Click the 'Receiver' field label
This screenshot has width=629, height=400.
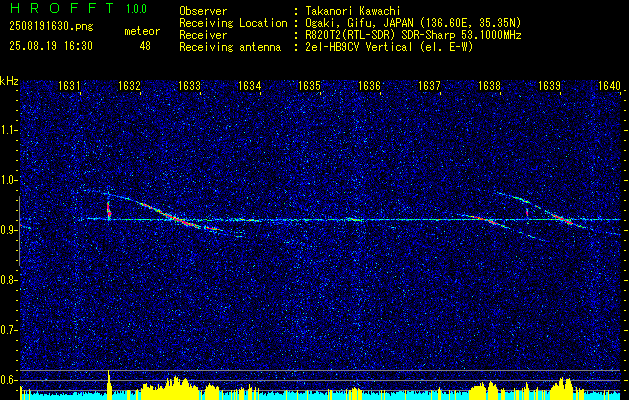(203, 35)
